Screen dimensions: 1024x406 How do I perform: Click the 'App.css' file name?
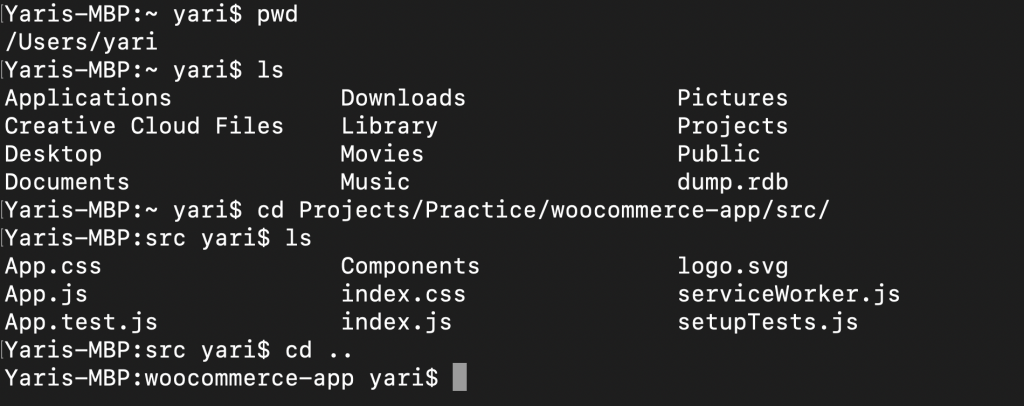click(x=54, y=266)
